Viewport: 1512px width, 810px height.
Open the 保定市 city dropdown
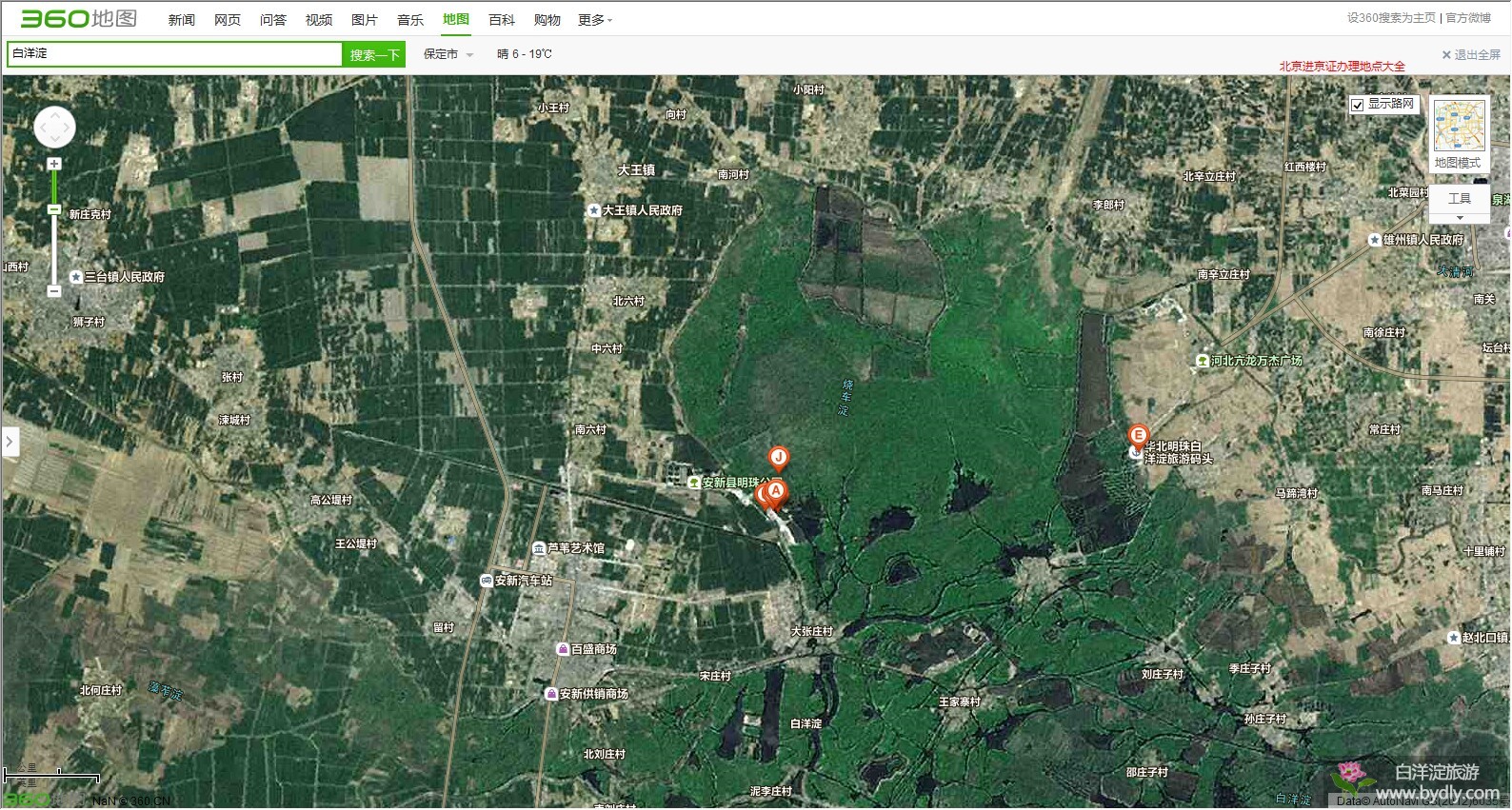(448, 54)
